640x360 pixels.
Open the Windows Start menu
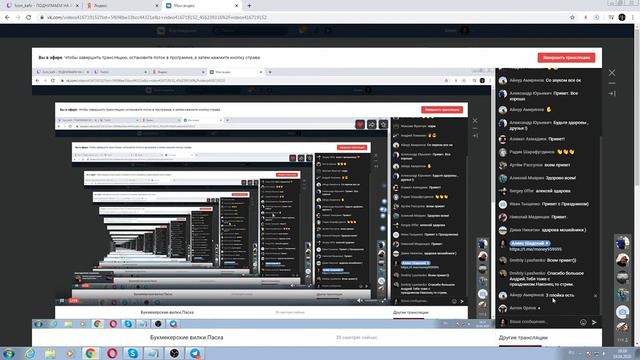9,353
